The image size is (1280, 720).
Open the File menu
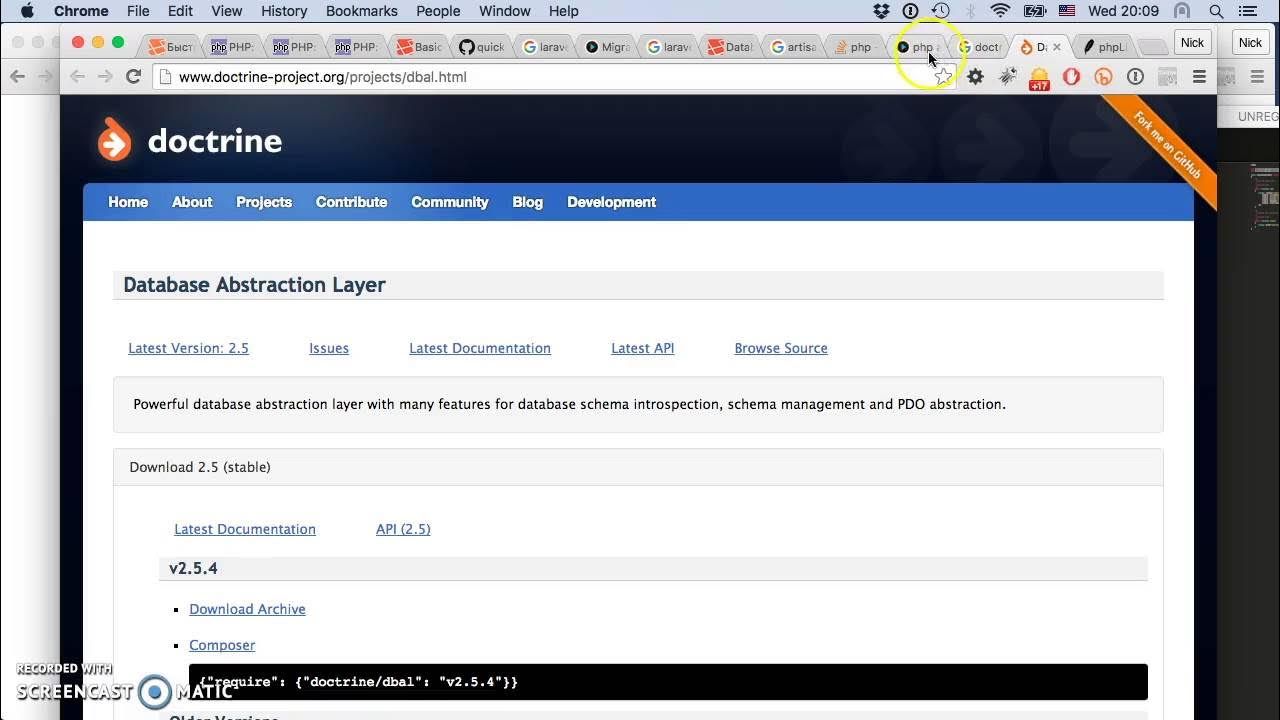[138, 11]
